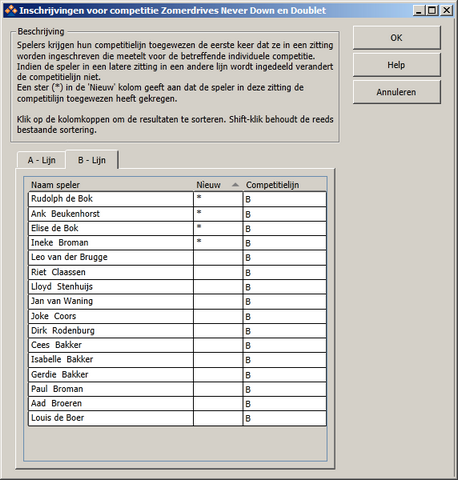Image resolution: width=458 pixels, height=480 pixels.
Task: Select player Gerdie Bakker
Action: click(x=111, y=375)
